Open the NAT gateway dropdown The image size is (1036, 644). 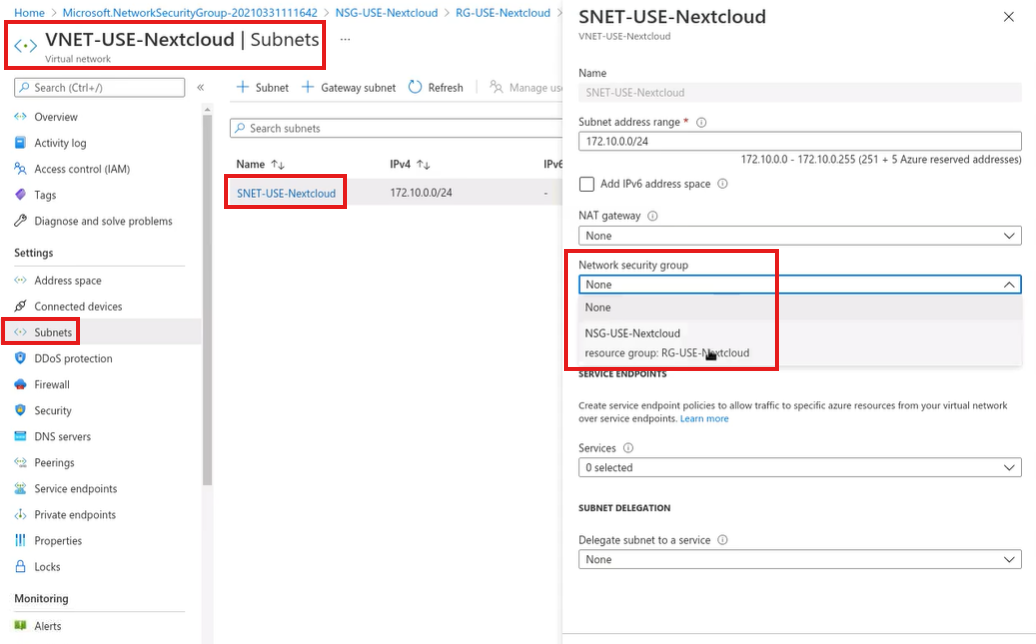click(x=800, y=236)
